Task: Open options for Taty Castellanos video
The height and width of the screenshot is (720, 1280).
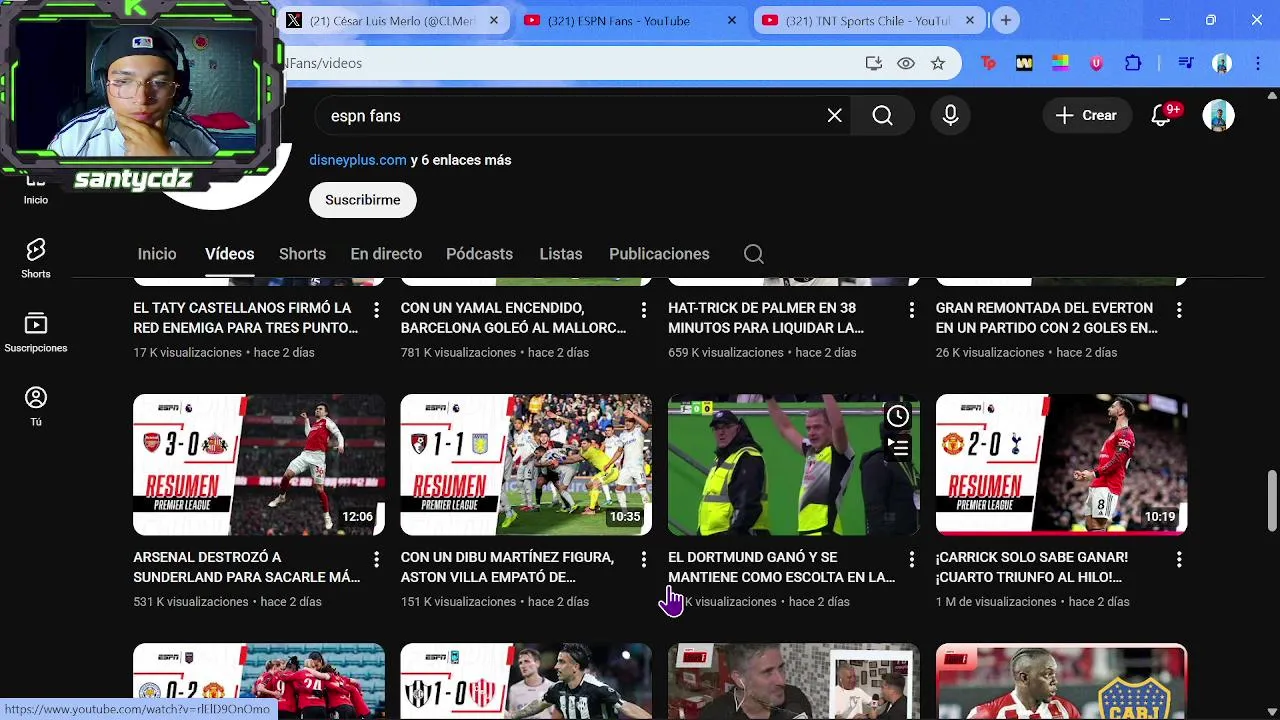Action: pos(376,311)
